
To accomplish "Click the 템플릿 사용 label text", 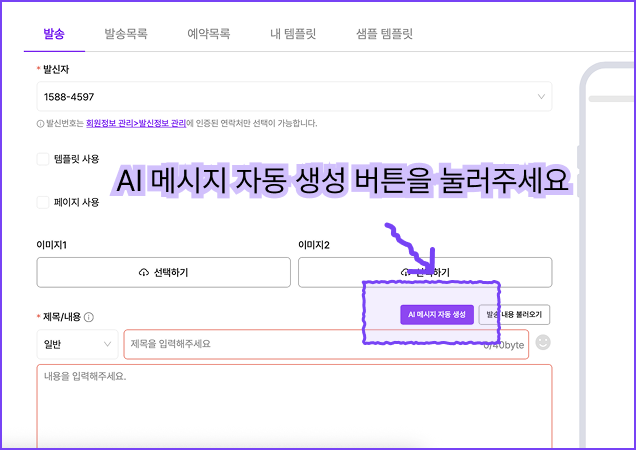I will tap(77, 159).
